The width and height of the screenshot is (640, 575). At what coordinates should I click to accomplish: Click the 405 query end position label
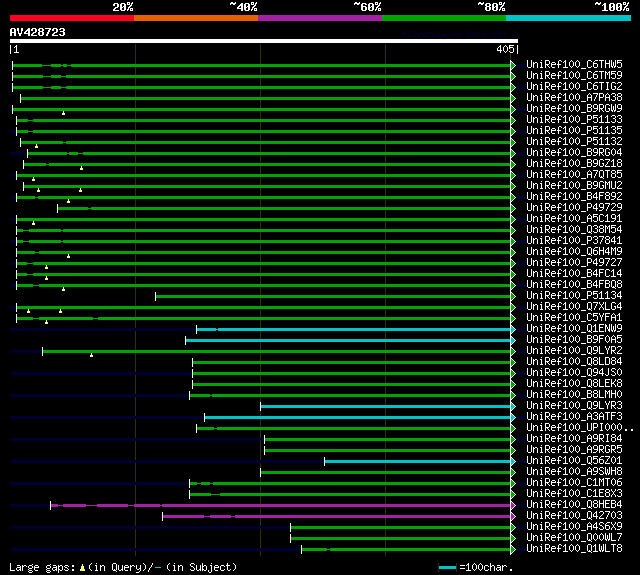pyautogui.click(x=505, y=49)
